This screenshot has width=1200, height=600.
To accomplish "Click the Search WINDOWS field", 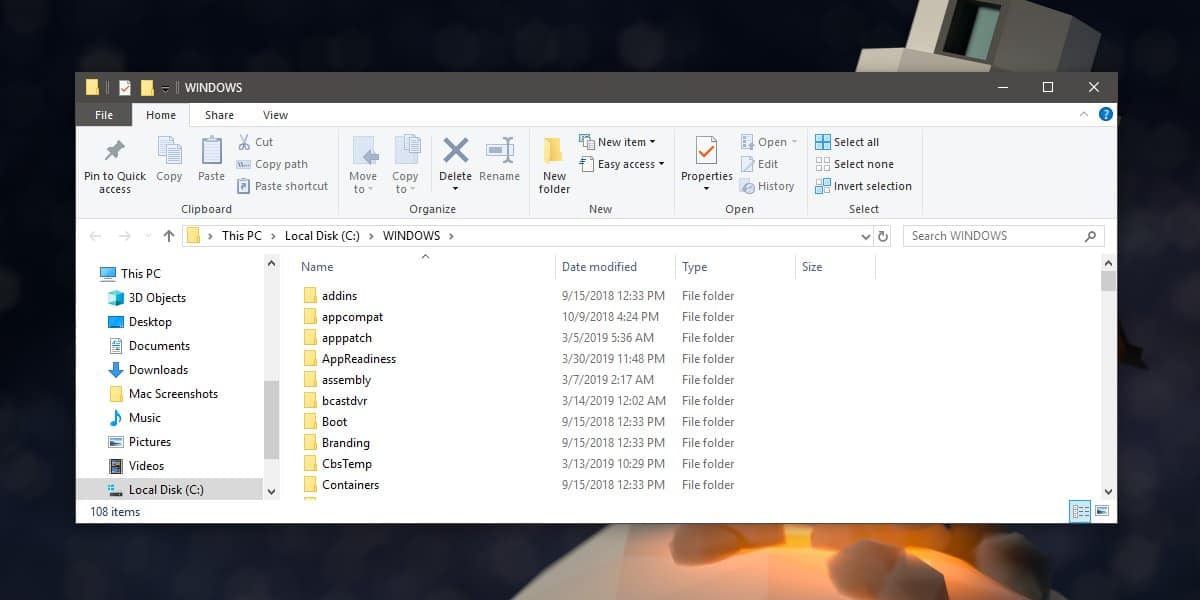I will click(1004, 236).
